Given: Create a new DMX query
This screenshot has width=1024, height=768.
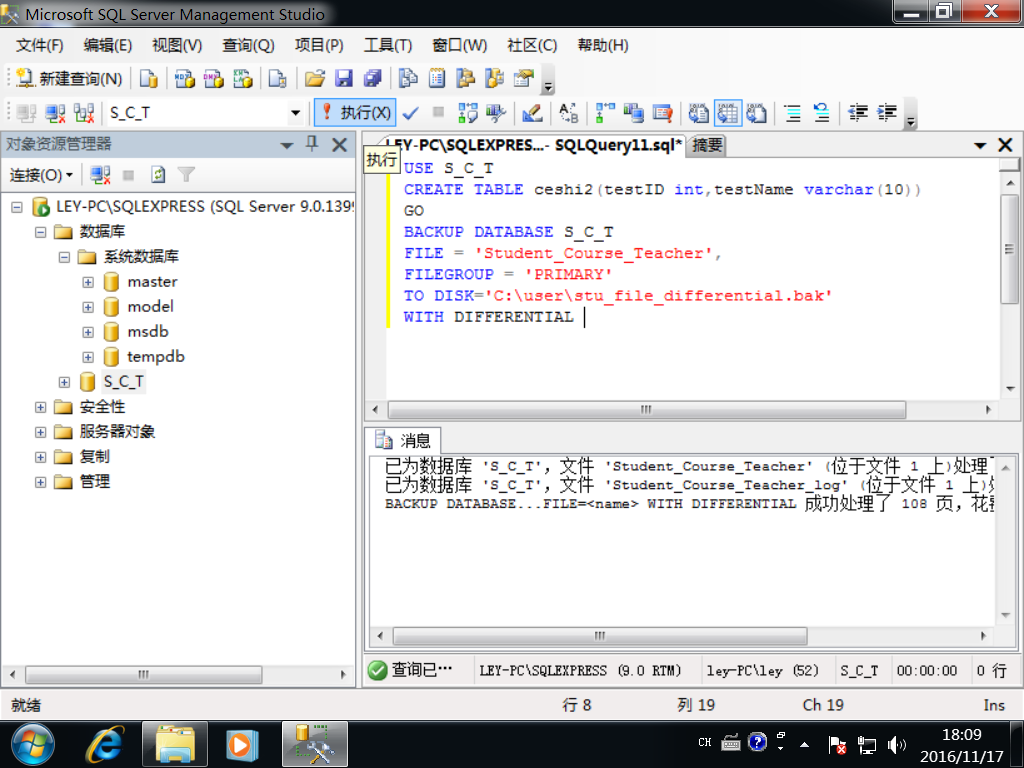Looking at the screenshot, I should pyautogui.click(x=214, y=79).
